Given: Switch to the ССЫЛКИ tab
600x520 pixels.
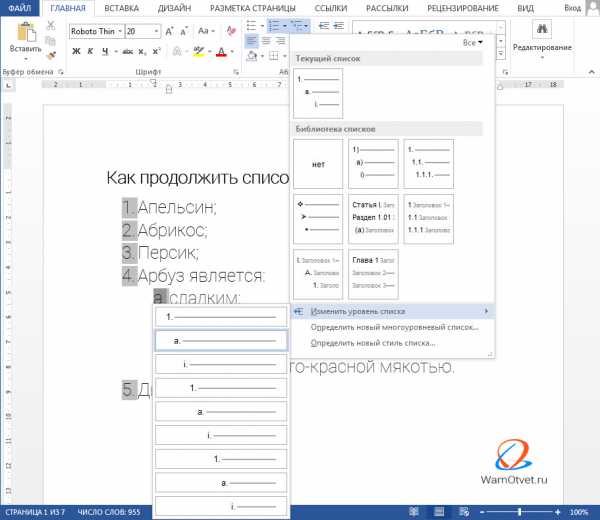Looking at the screenshot, I should tap(331, 8).
